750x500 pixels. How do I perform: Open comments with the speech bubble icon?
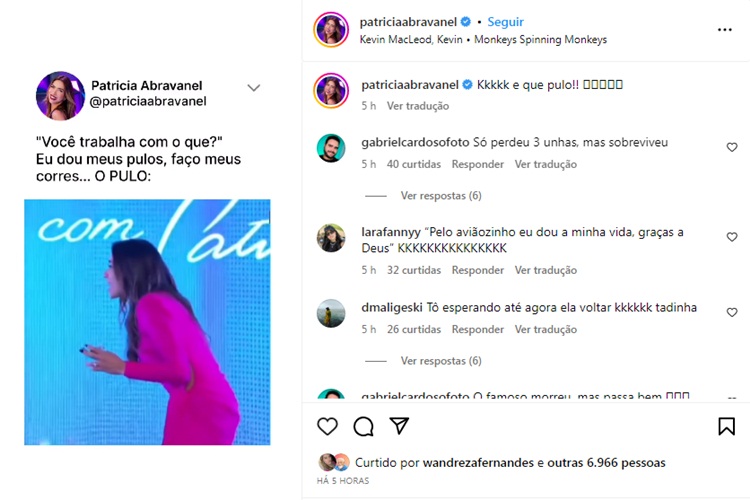tap(364, 426)
